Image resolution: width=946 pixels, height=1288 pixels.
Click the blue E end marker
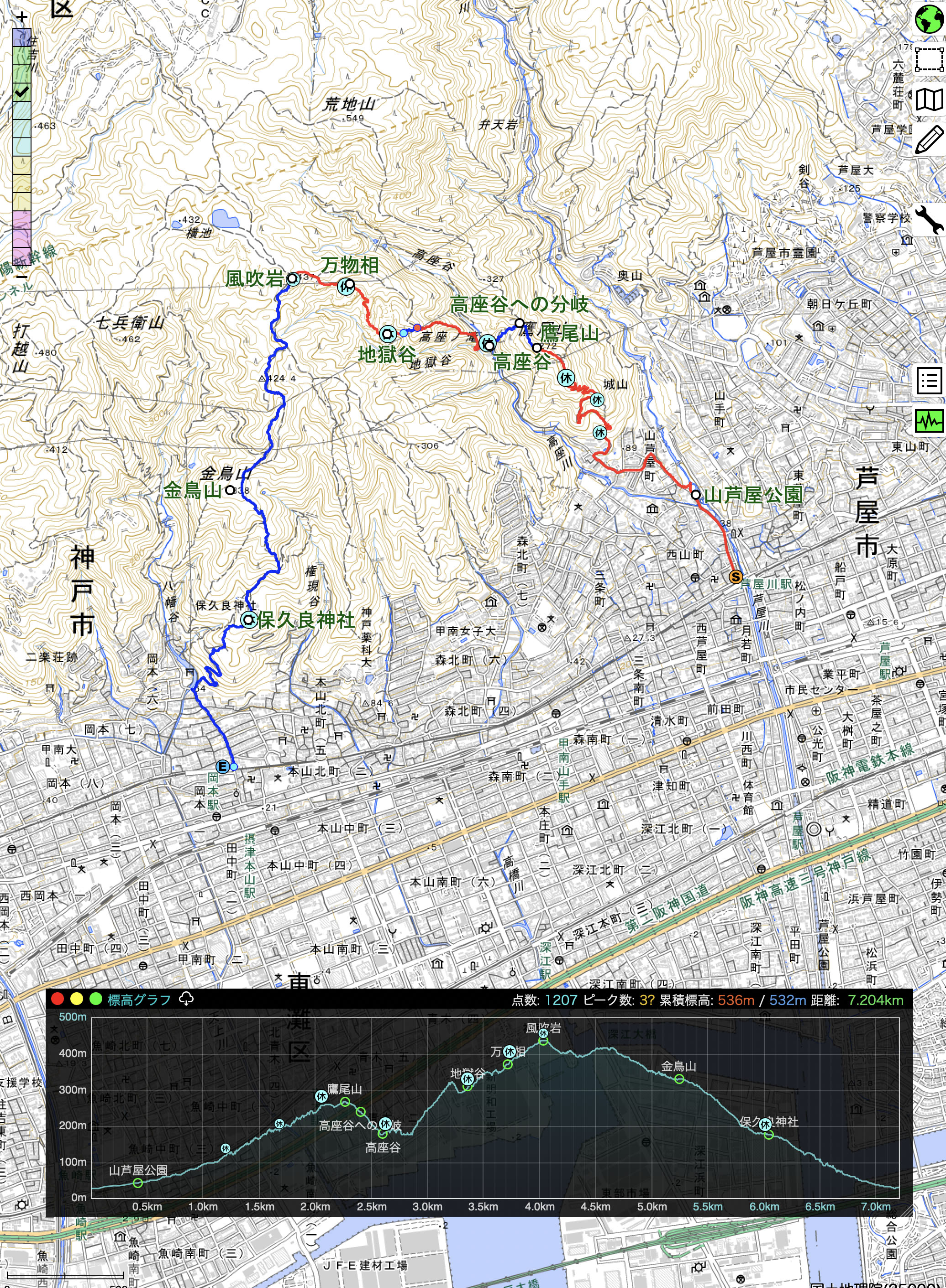click(x=222, y=766)
